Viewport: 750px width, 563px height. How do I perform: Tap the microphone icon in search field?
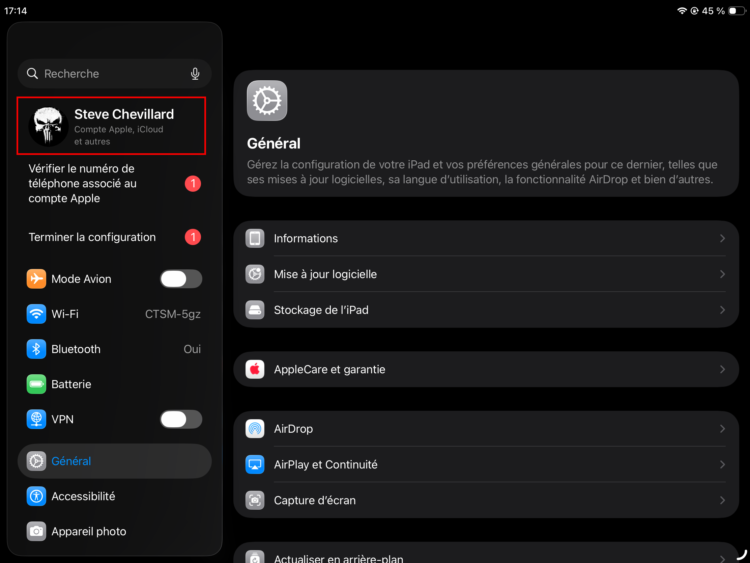[195, 74]
